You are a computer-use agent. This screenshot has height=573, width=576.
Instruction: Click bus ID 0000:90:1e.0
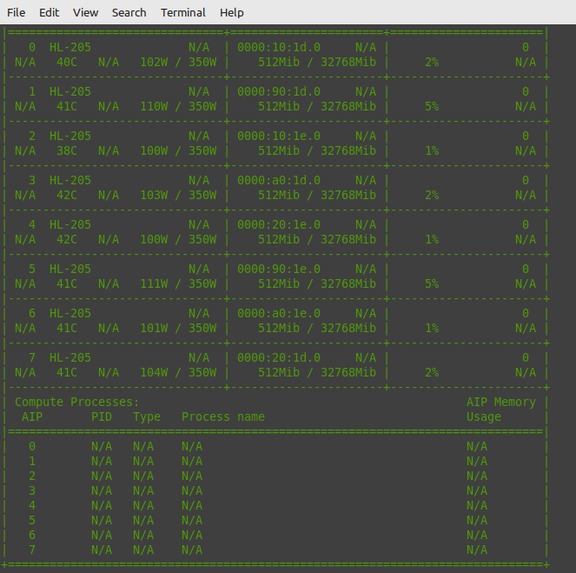pyautogui.click(x=278, y=269)
